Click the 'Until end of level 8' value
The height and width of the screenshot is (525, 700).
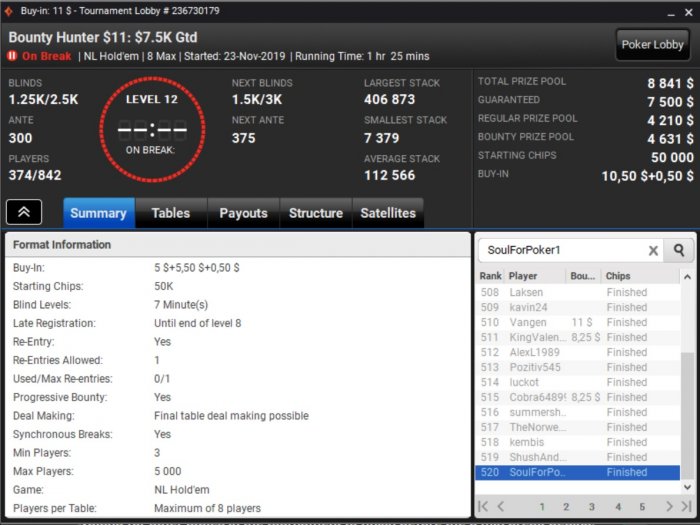(197, 323)
